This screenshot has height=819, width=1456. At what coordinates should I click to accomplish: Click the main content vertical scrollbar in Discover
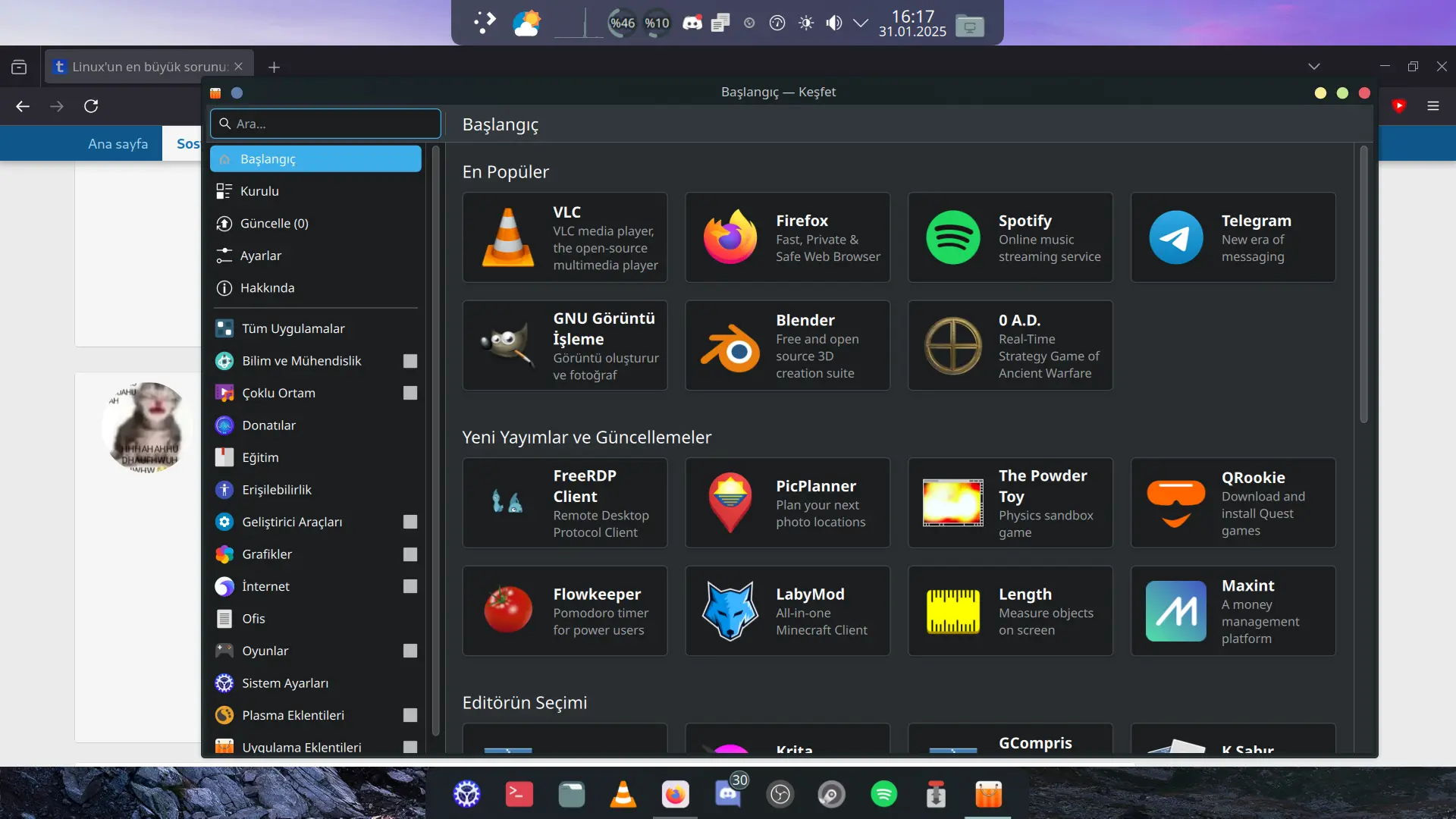pyautogui.click(x=1363, y=284)
